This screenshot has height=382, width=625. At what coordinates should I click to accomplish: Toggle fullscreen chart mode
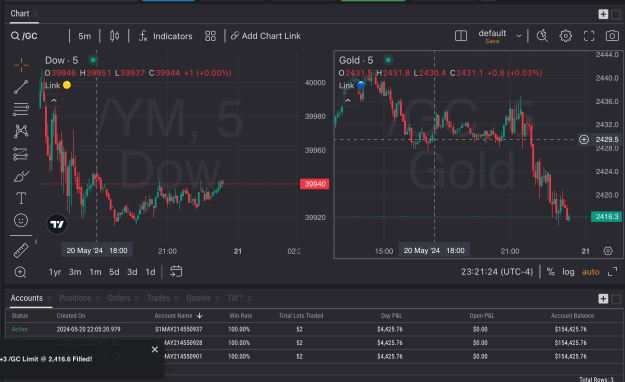pyautogui.click(x=589, y=36)
